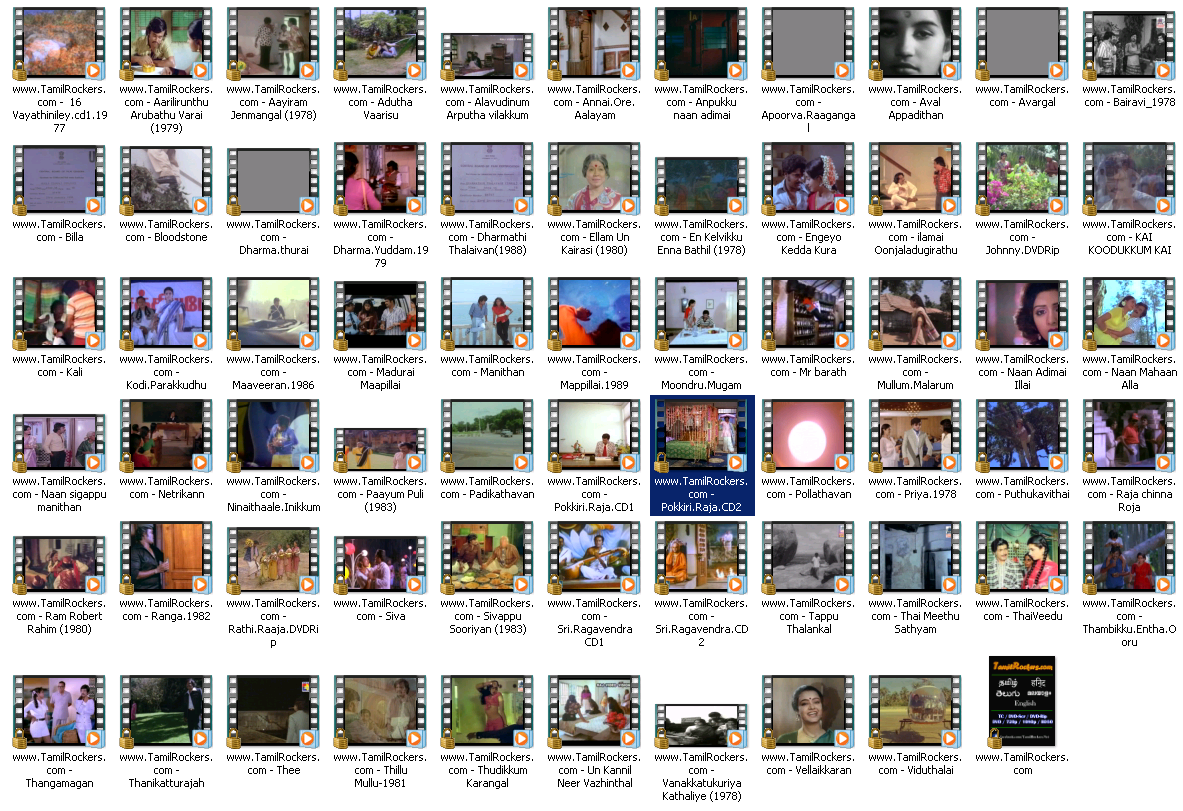
Task: Select the Bairavi_1978 video file icon
Action: click(1129, 46)
